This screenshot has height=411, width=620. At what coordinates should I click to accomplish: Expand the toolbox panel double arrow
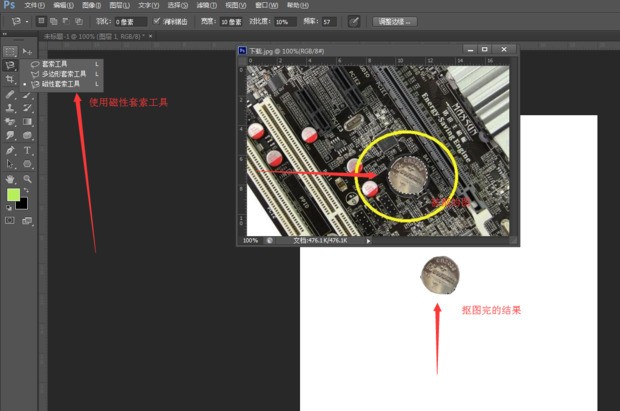click(x=5, y=34)
